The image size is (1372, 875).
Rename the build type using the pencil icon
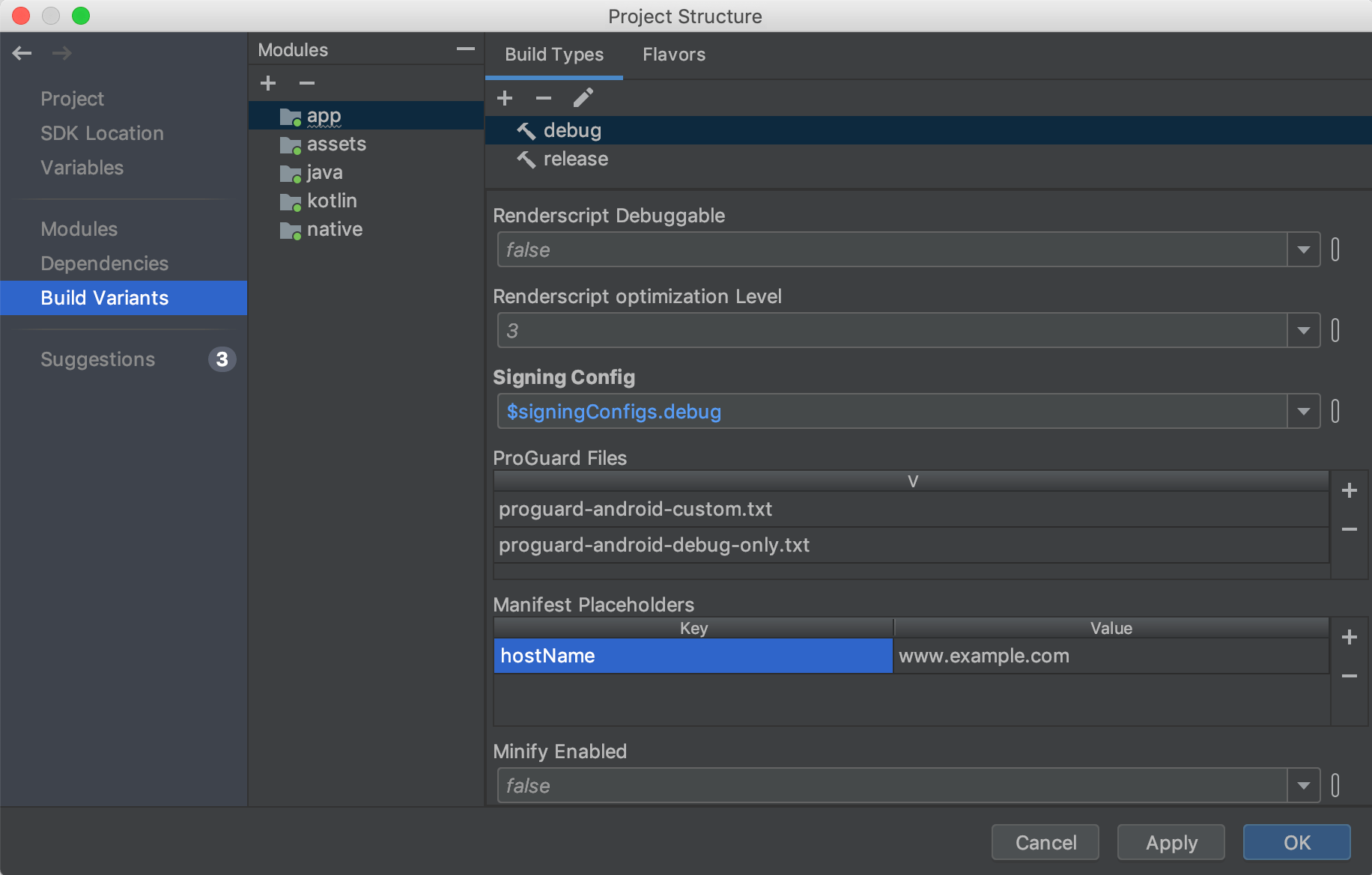(x=583, y=98)
